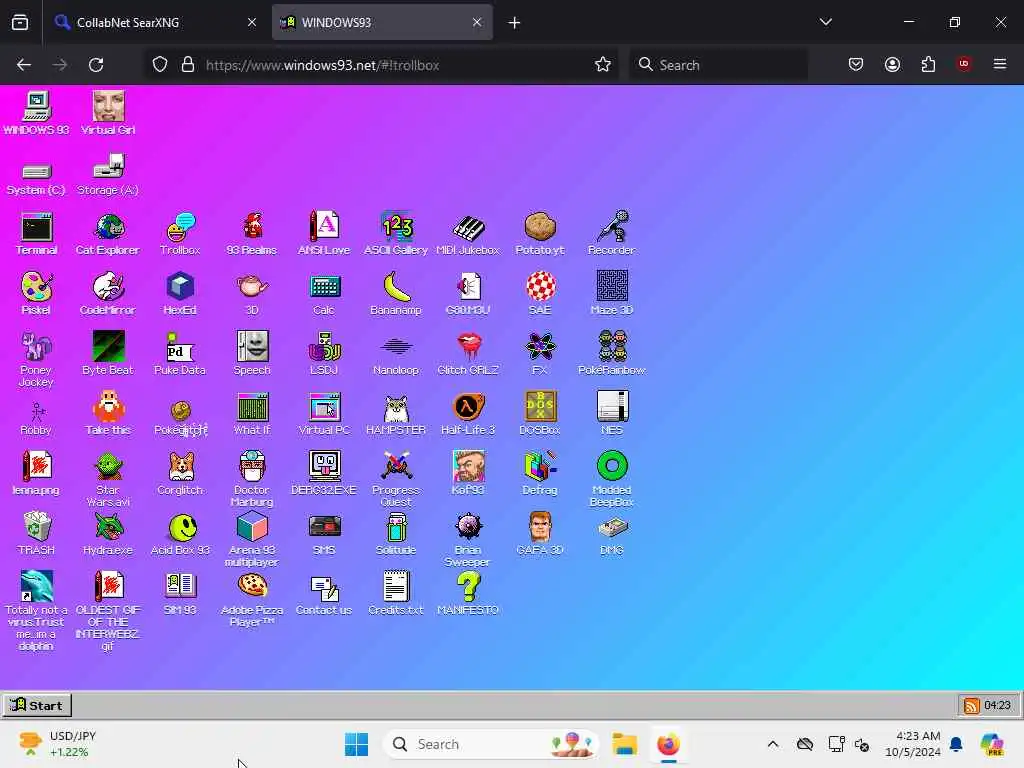Launch Glitch GRLZ lips icon
This screenshot has width=1024, height=768.
468,353
